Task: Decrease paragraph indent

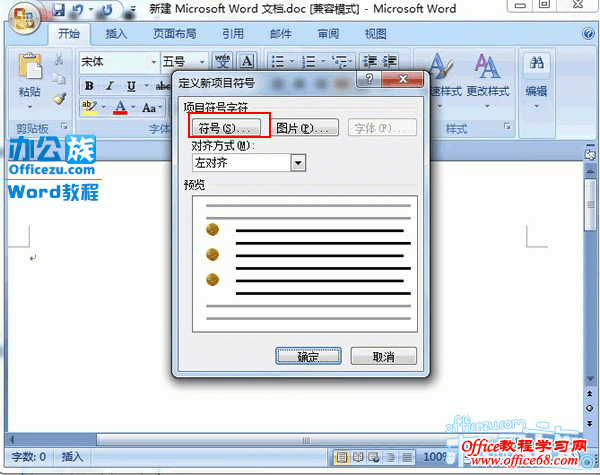Action: click(x=370, y=61)
